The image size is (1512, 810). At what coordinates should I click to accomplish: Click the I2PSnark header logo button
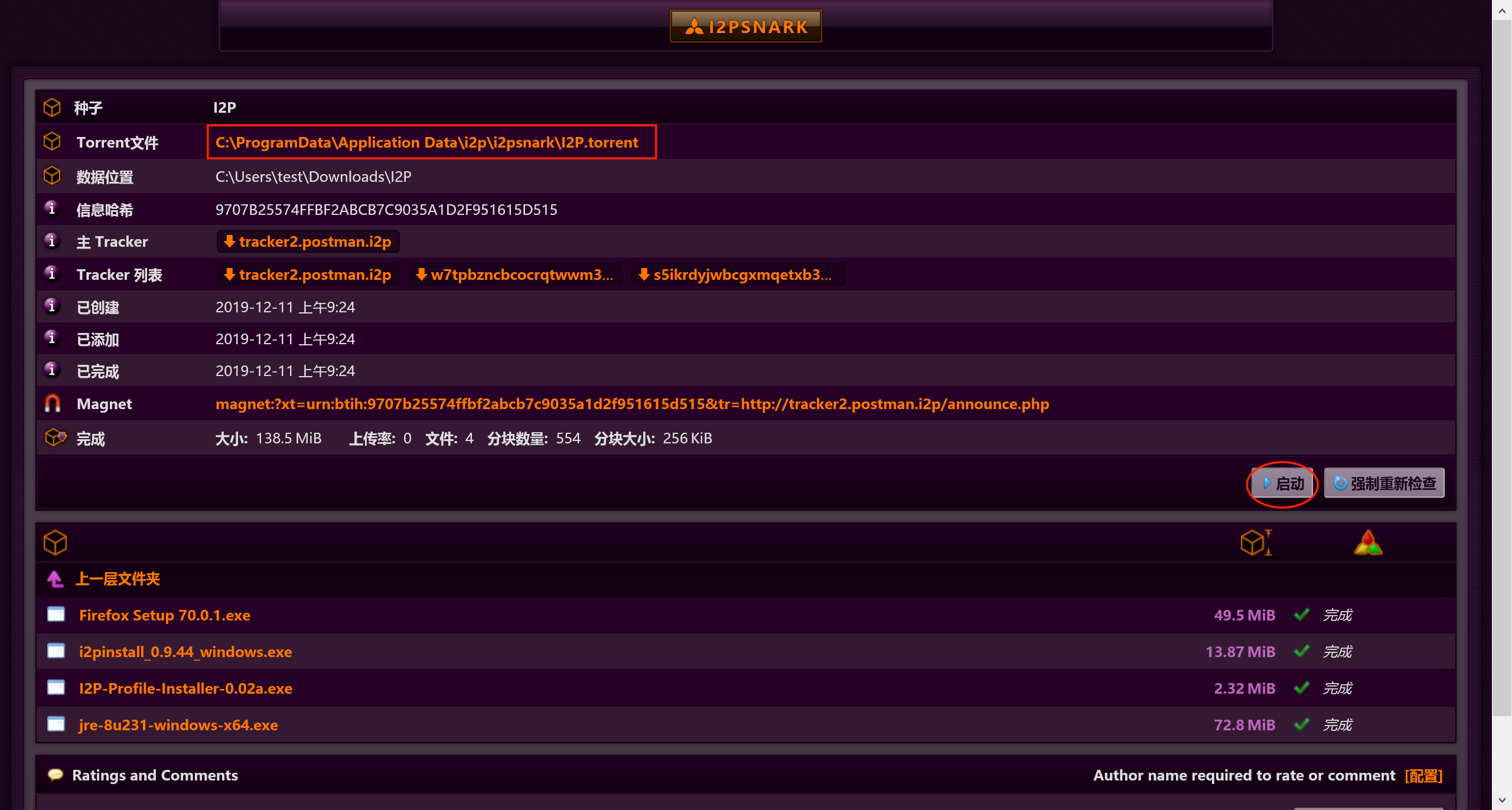pyautogui.click(x=745, y=27)
